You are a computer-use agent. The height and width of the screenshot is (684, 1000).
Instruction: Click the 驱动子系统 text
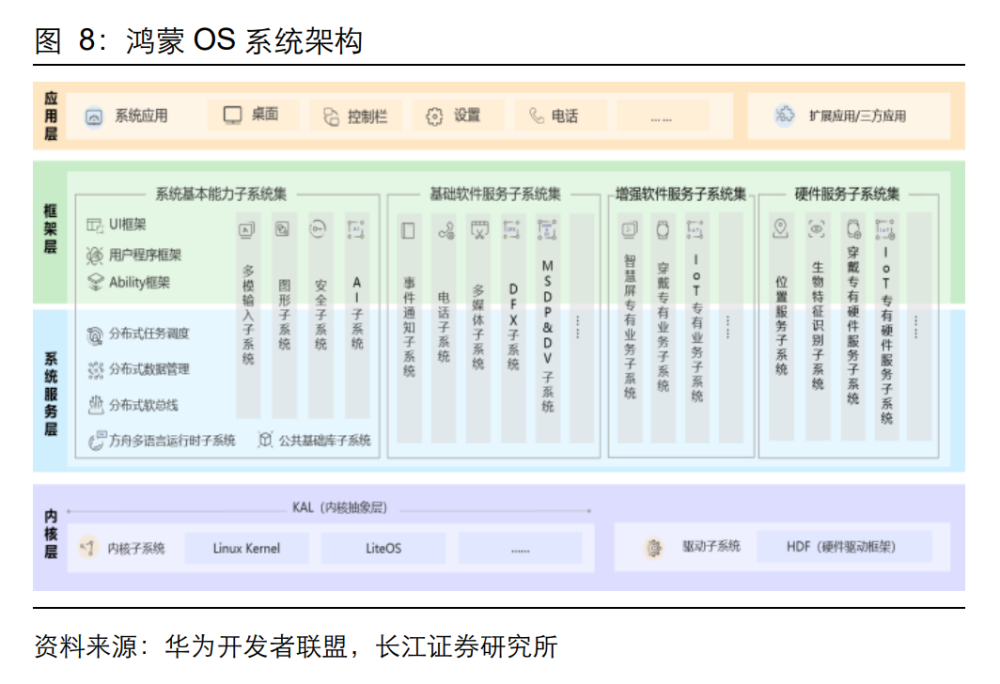tap(711, 546)
